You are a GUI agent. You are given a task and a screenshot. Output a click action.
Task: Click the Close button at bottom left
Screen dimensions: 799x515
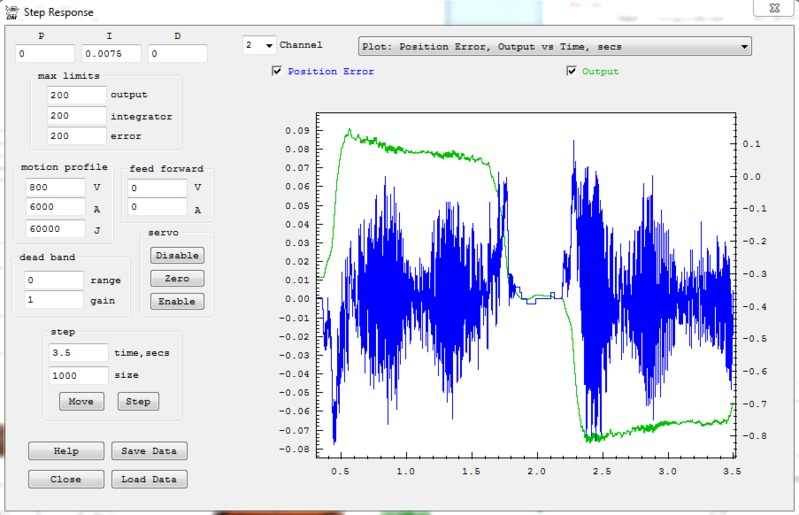point(65,479)
